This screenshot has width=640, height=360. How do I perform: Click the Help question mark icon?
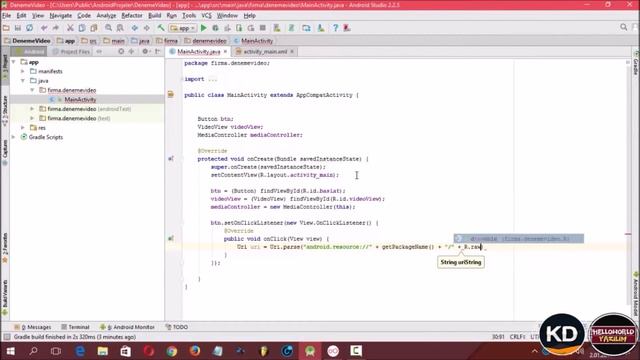(335, 28)
